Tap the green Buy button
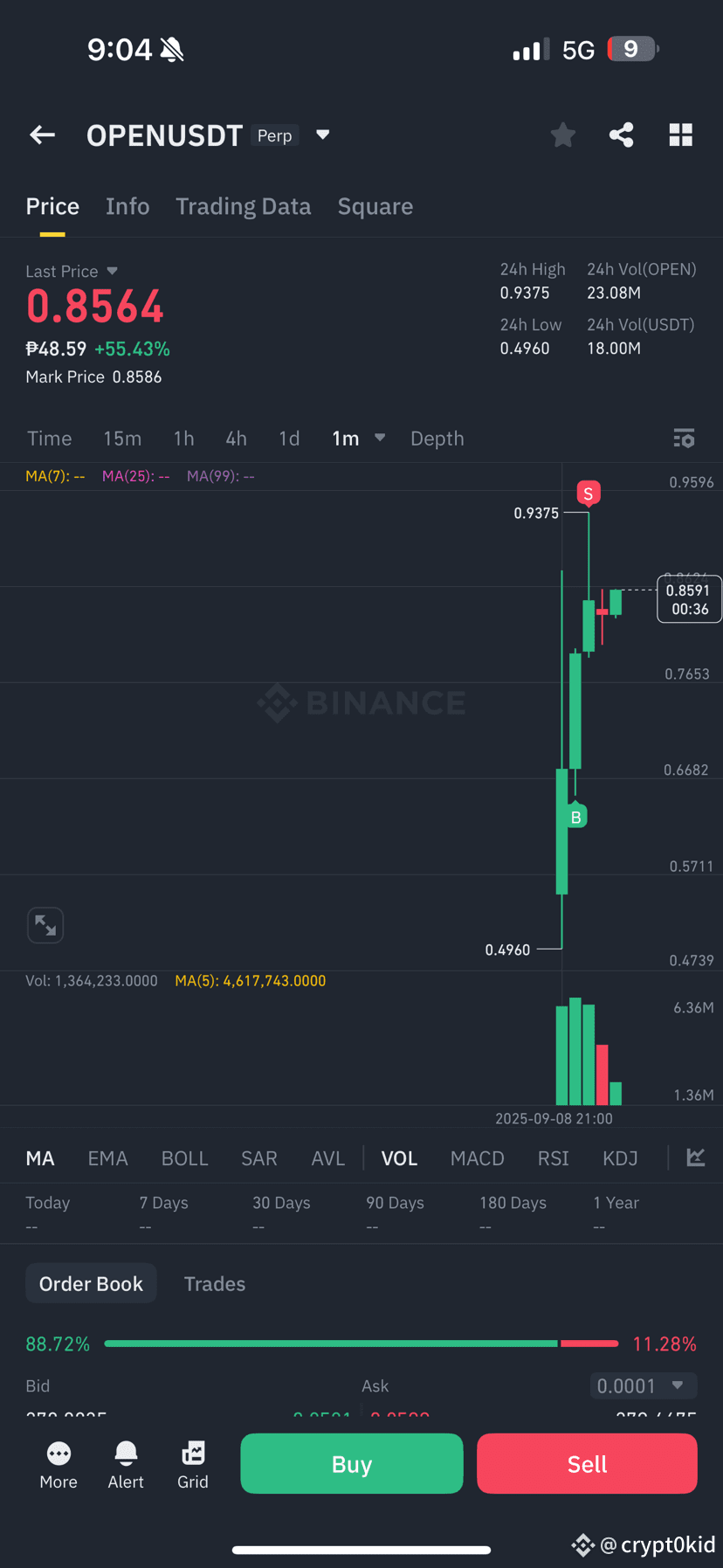The width and height of the screenshot is (723, 1568). click(352, 1463)
